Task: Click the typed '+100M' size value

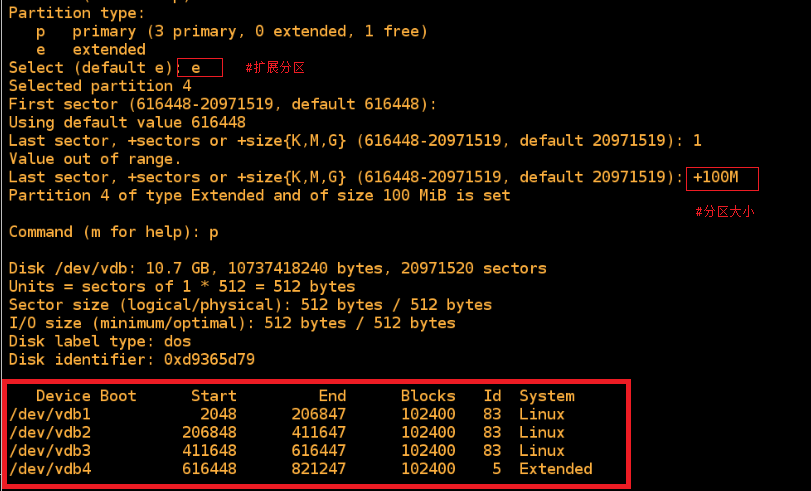Action: [716, 177]
